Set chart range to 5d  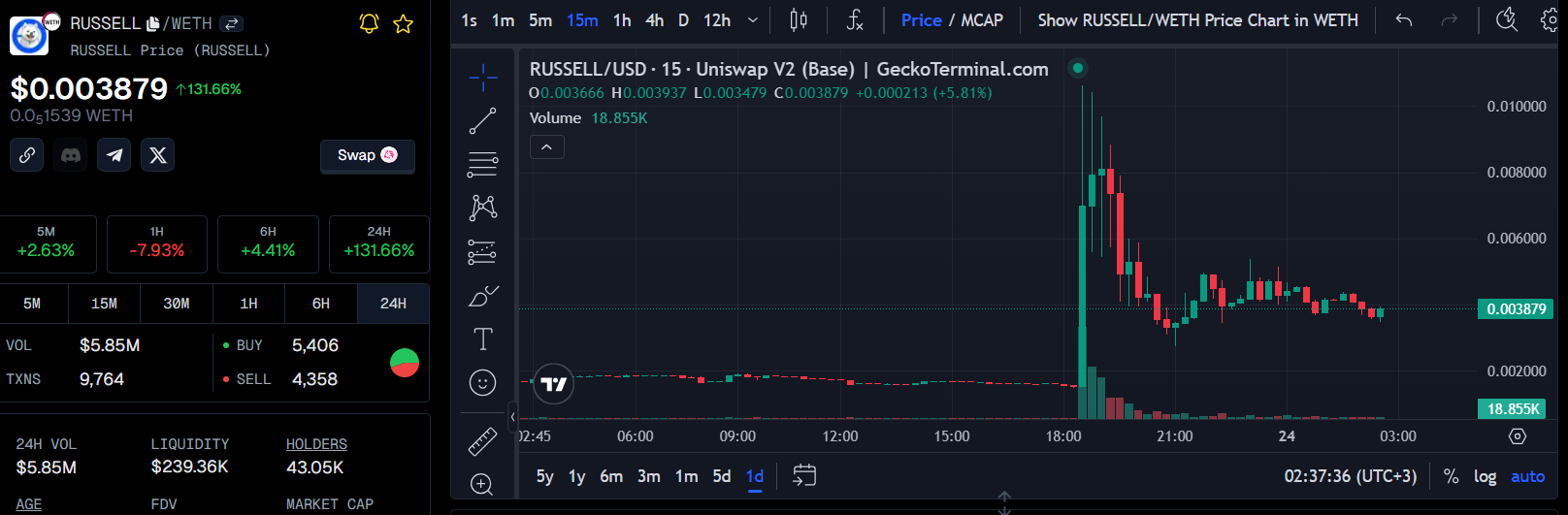[x=722, y=476]
